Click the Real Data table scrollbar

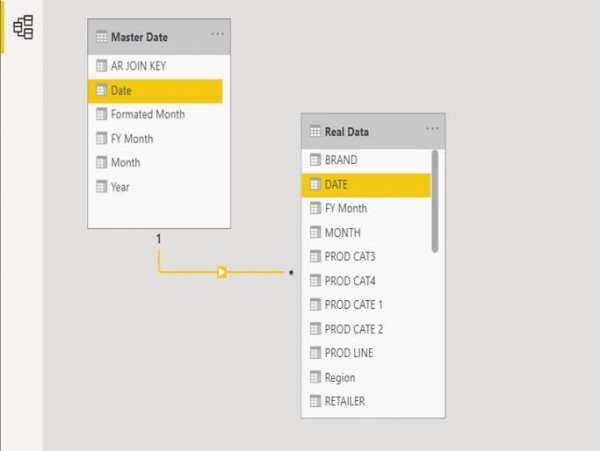click(x=435, y=202)
